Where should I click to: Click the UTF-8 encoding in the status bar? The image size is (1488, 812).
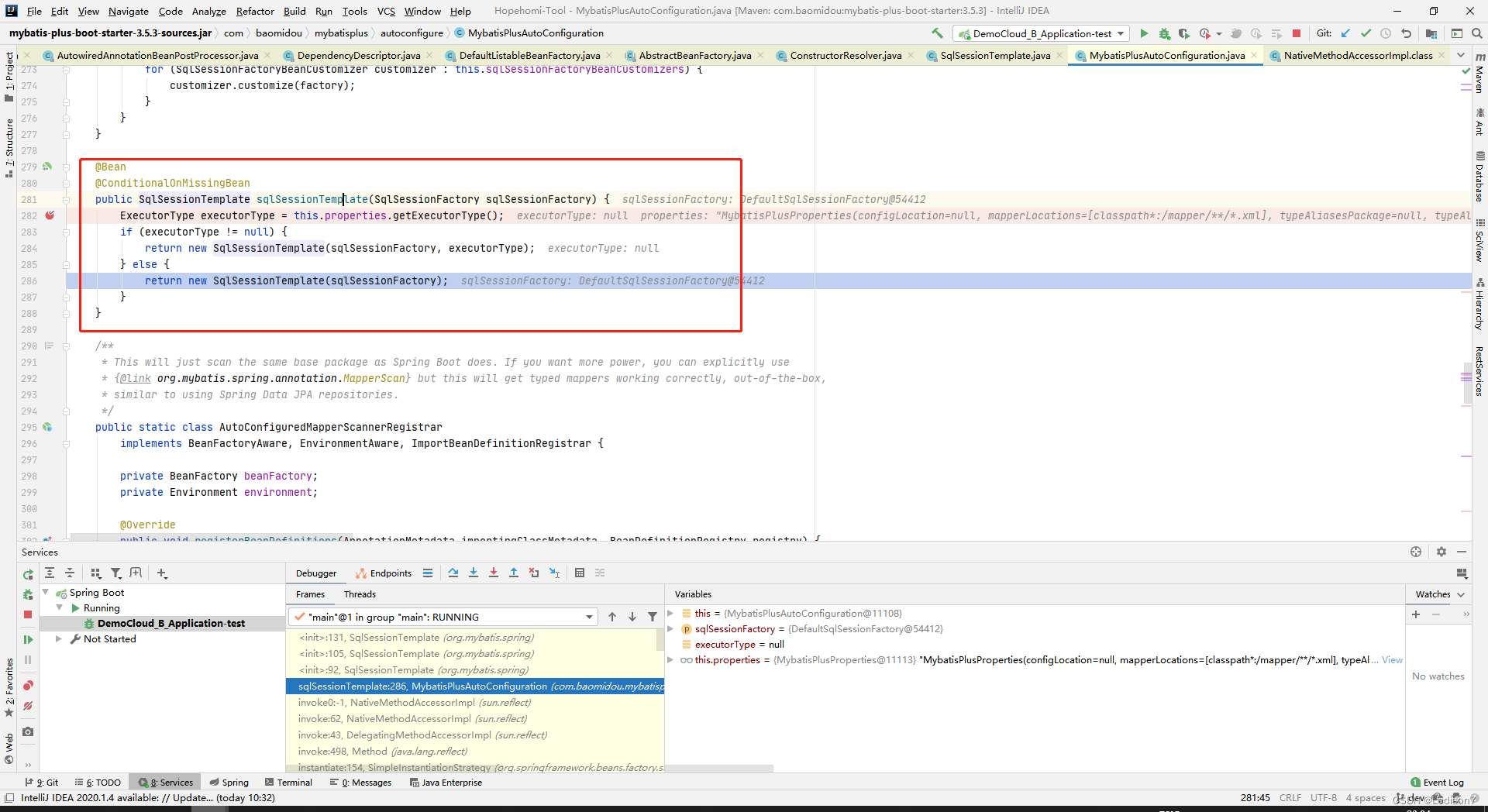1323,797
